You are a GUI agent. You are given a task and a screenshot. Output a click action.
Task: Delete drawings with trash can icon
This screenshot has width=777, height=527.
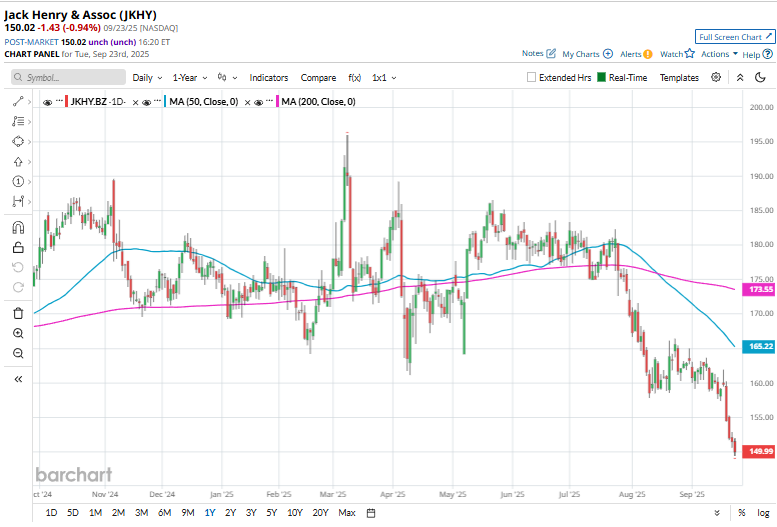point(18,313)
